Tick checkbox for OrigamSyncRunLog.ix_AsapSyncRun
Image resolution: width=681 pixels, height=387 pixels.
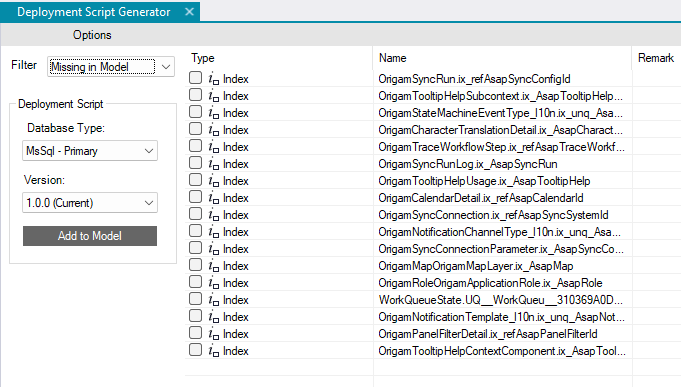tap(195, 162)
